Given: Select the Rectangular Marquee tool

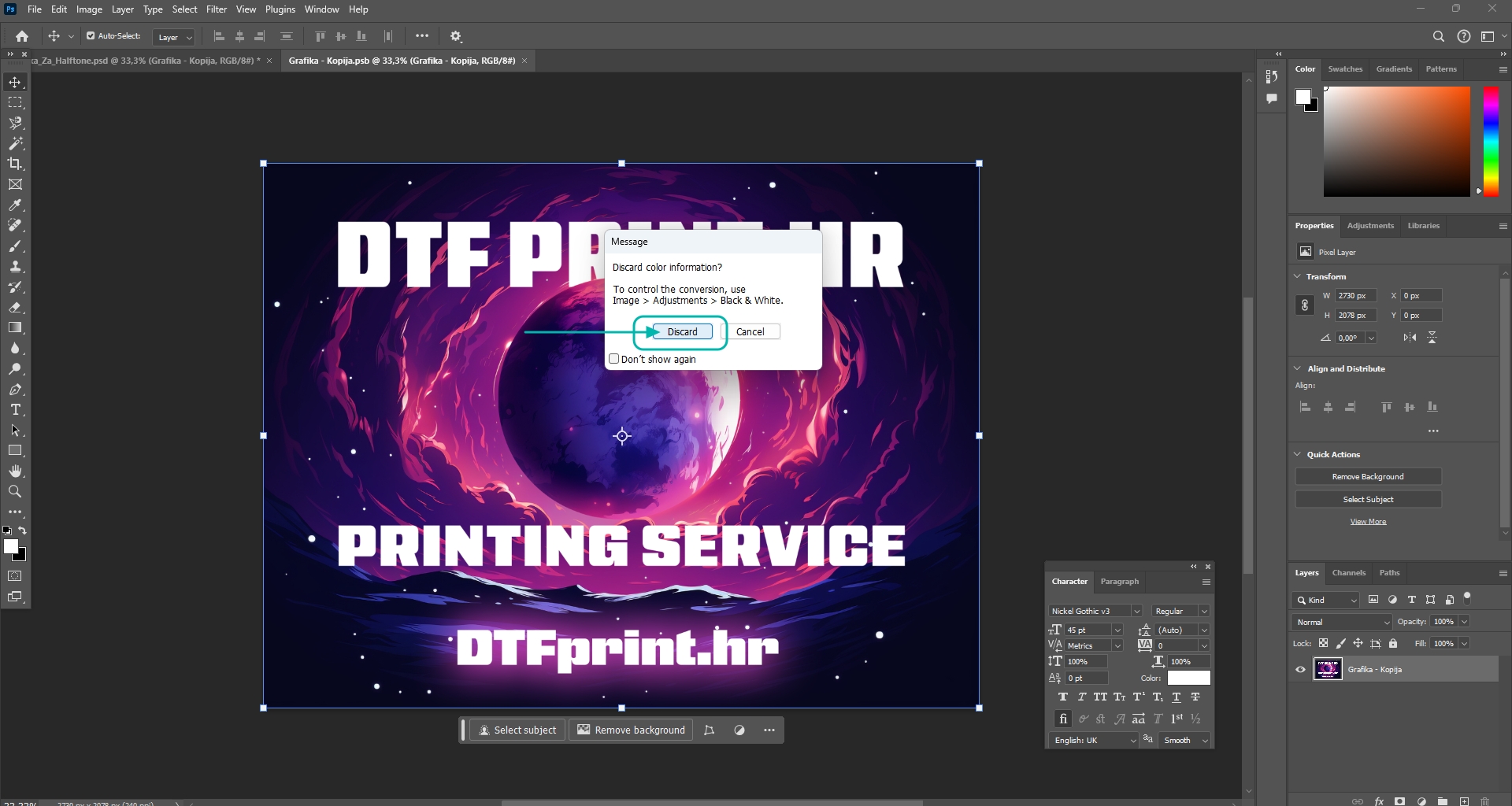Looking at the screenshot, I should [15, 102].
